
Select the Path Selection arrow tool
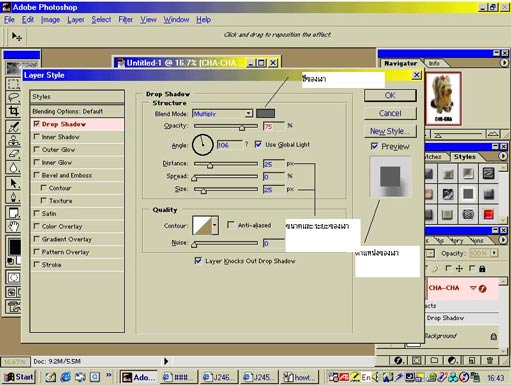pyautogui.click(x=13, y=183)
